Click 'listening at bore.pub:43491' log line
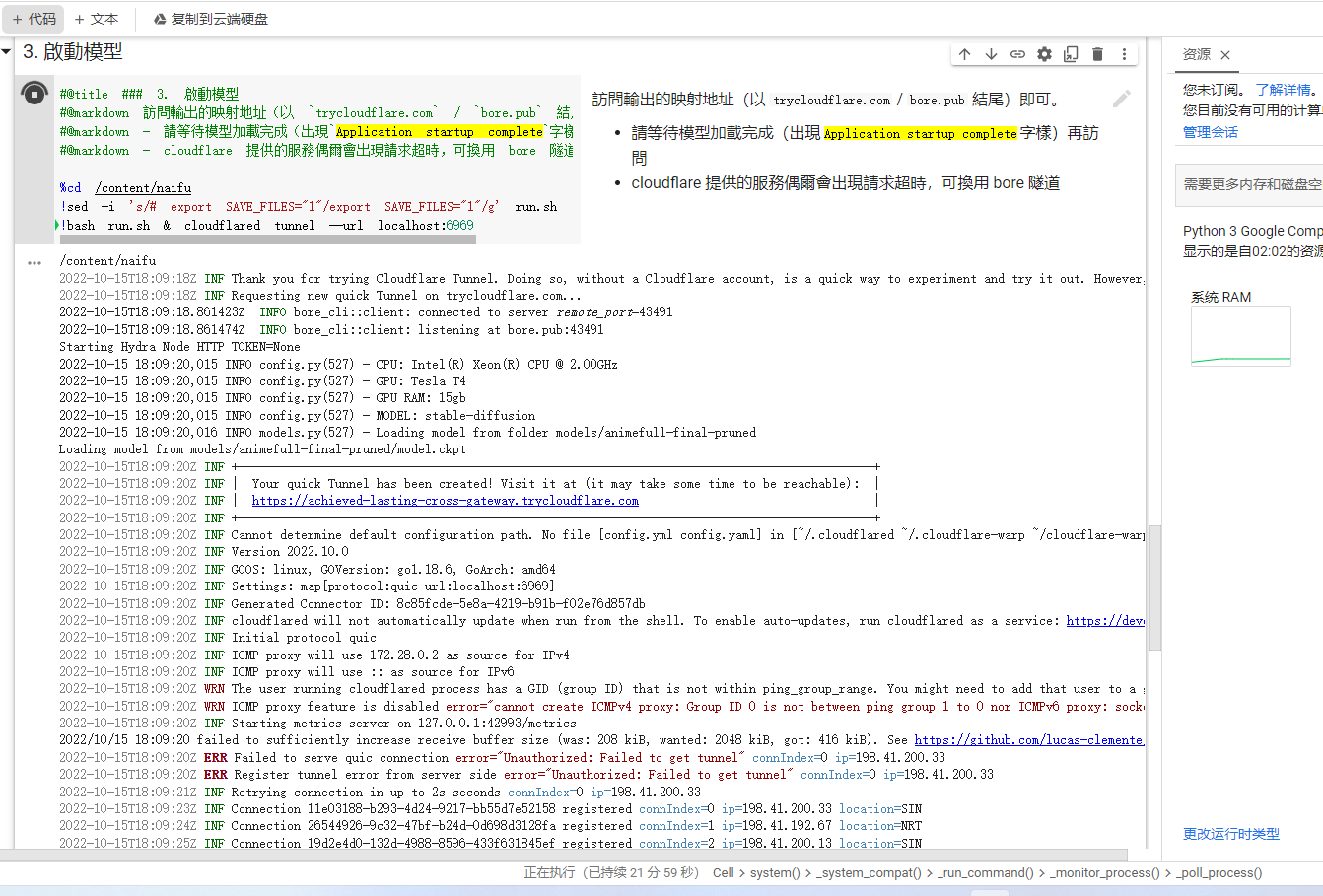Image resolution: width=1323 pixels, height=896 pixels. [331, 330]
